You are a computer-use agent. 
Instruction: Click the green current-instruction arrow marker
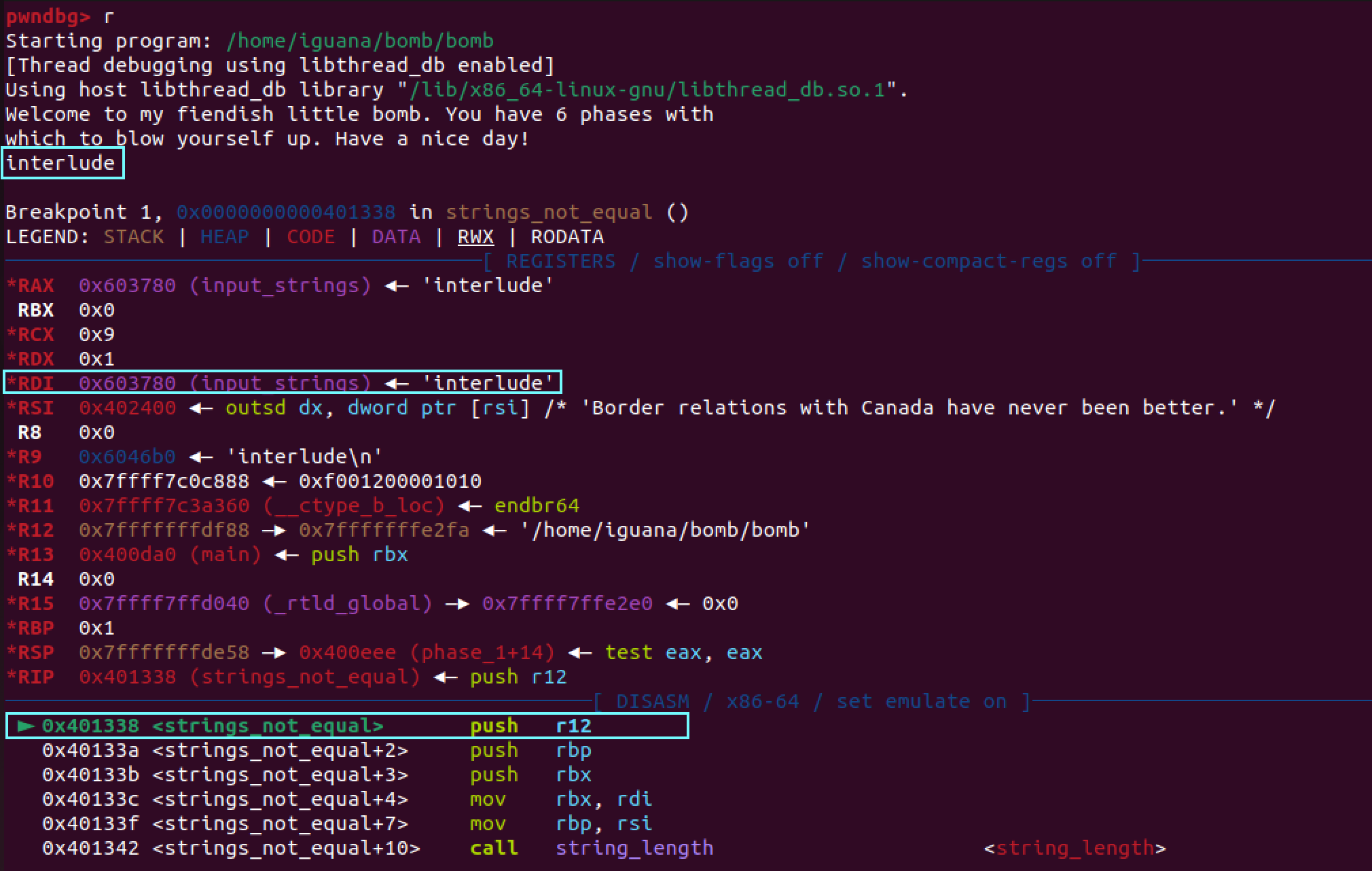coord(26,726)
